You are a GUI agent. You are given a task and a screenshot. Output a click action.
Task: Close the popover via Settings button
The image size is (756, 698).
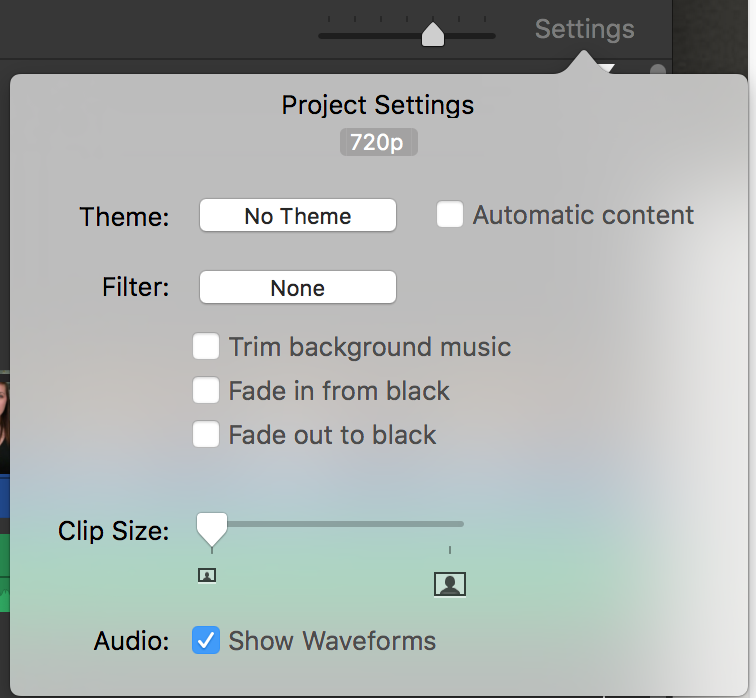pyautogui.click(x=584, y=29)
